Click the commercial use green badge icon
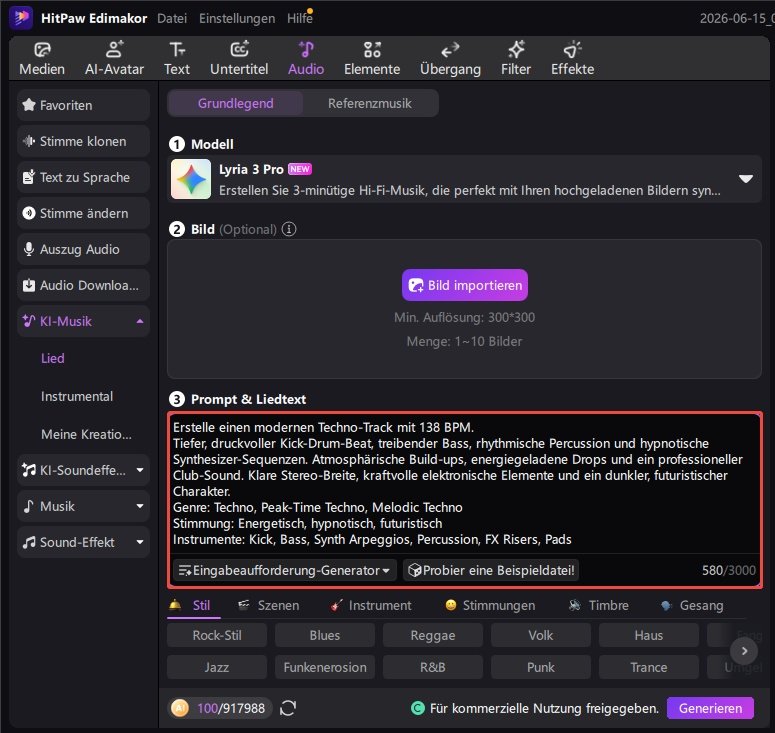 coord(418,708)
